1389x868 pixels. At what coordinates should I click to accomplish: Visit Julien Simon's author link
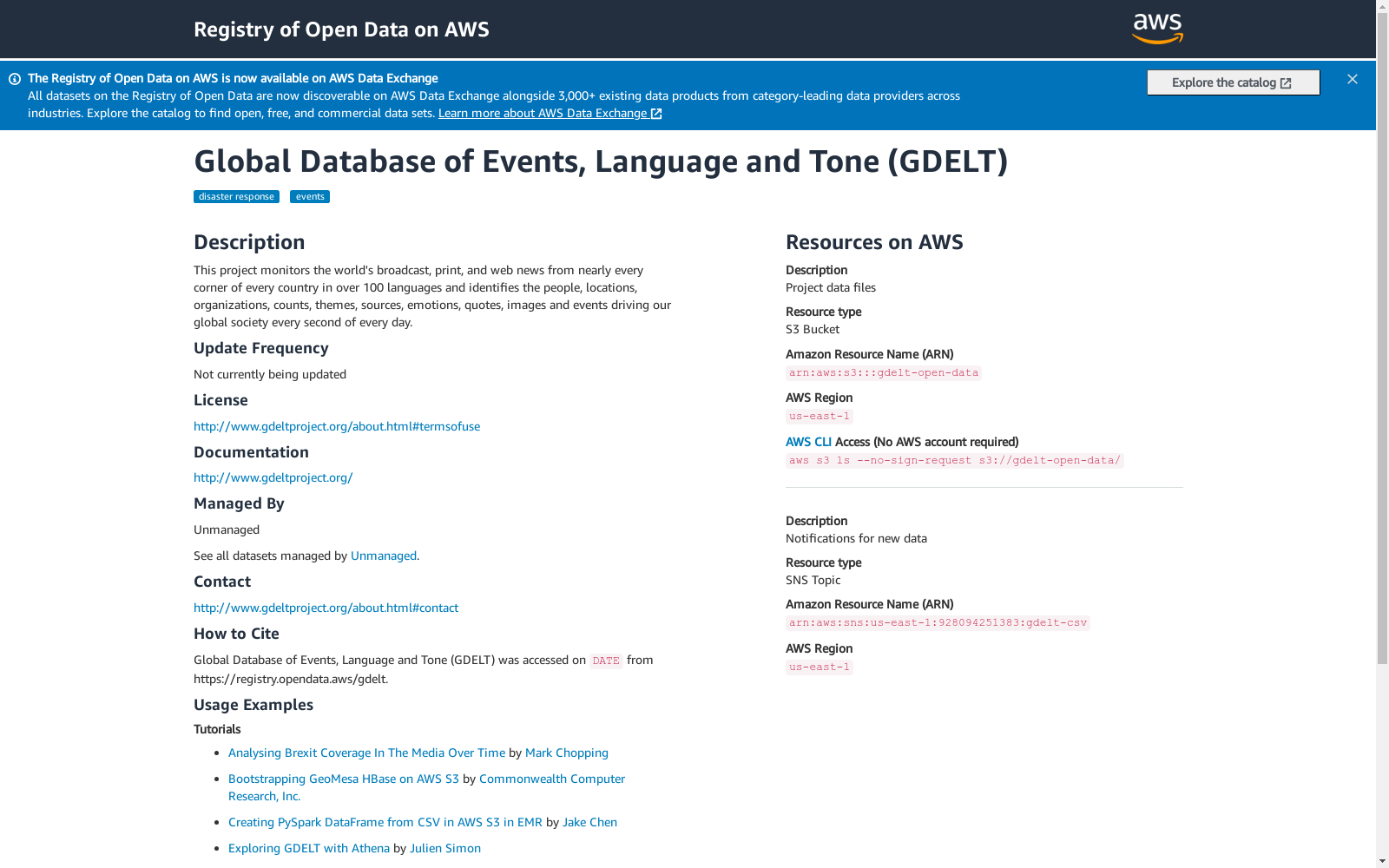[445, 848]
